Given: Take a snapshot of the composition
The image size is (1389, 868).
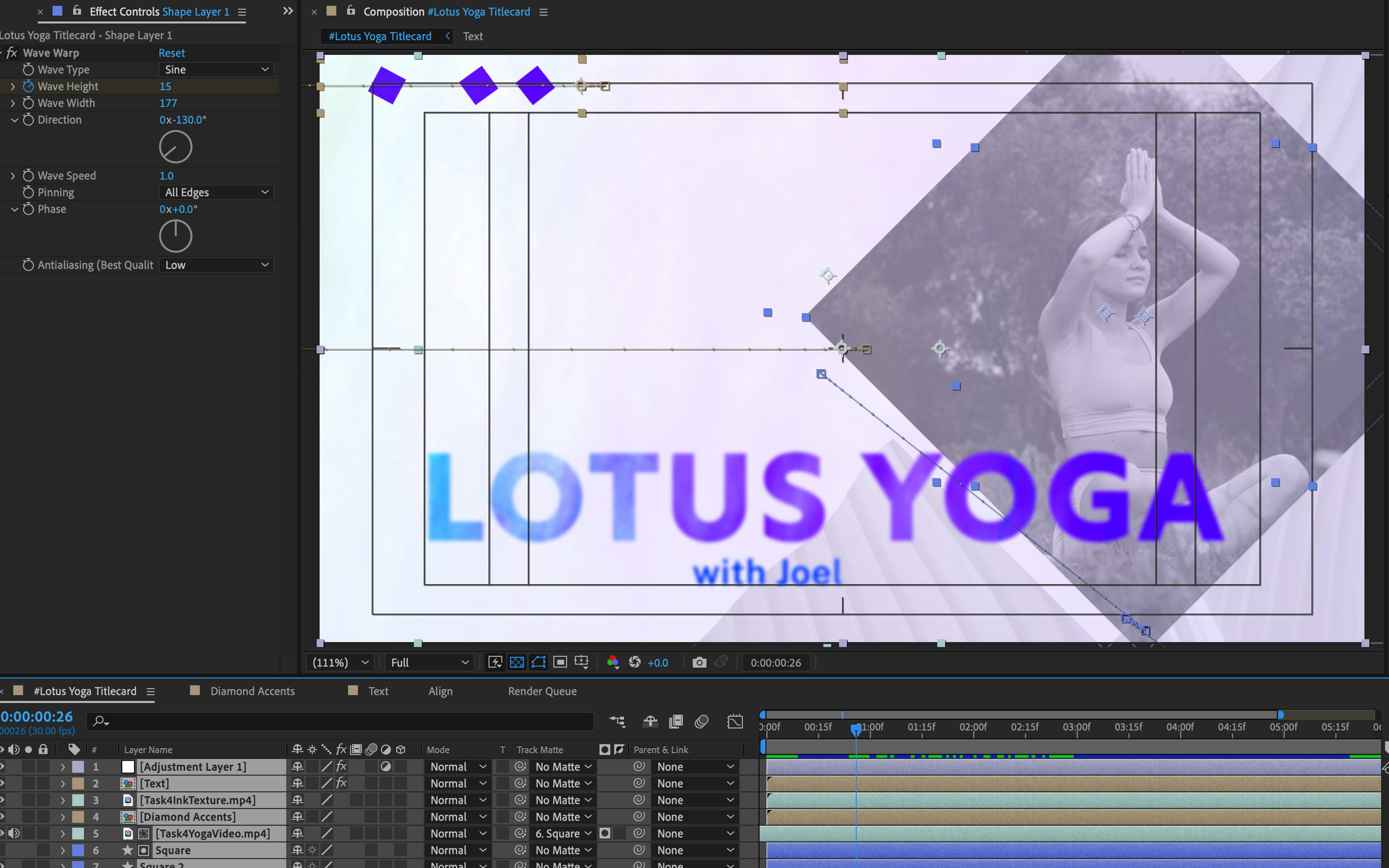Looking at the screenshot, I should pos(699,663).
